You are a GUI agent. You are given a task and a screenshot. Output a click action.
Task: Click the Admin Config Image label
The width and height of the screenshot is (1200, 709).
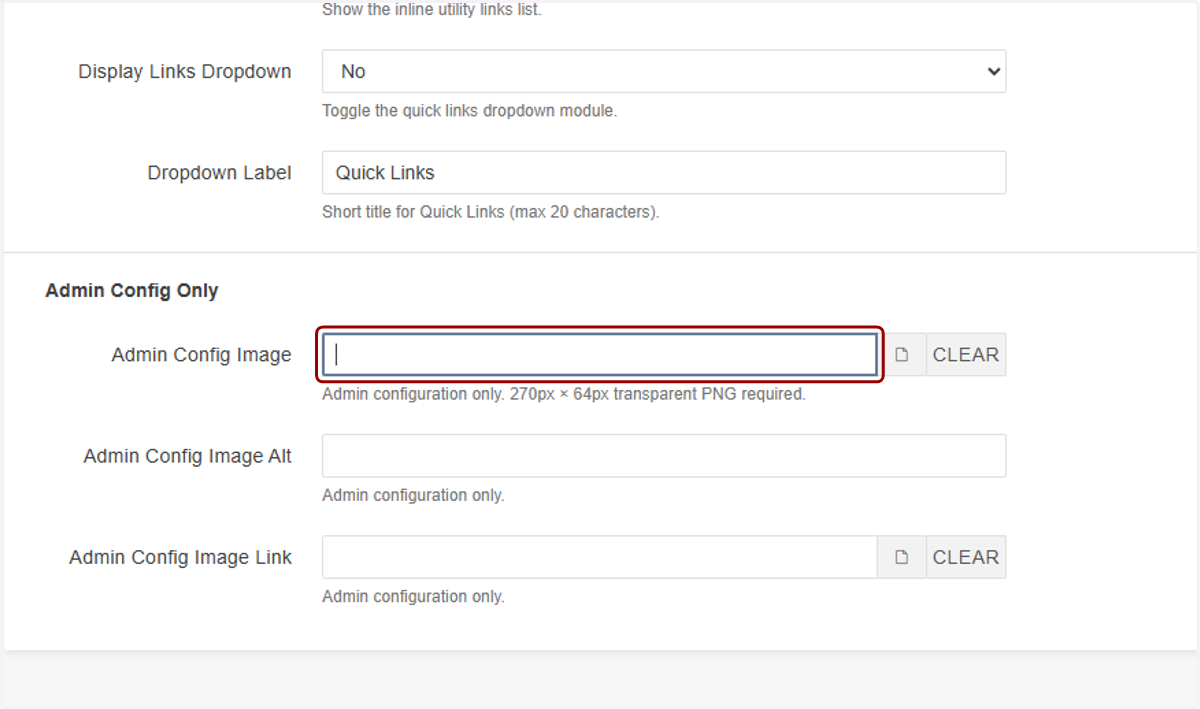coord(202,355)
